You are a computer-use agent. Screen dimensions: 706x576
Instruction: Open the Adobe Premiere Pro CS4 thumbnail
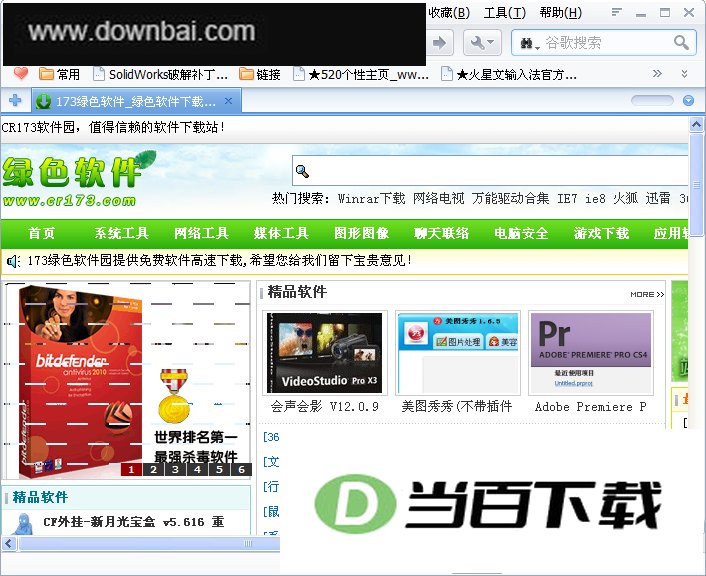point(591,353)
